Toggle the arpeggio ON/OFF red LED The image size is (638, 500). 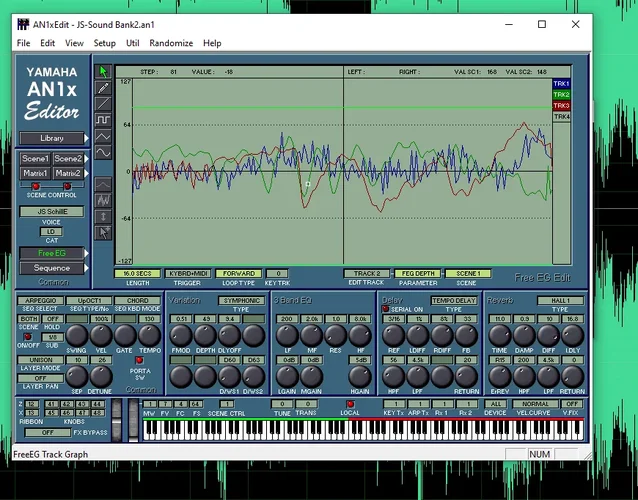pyautogui.click(x=27, y=336)
